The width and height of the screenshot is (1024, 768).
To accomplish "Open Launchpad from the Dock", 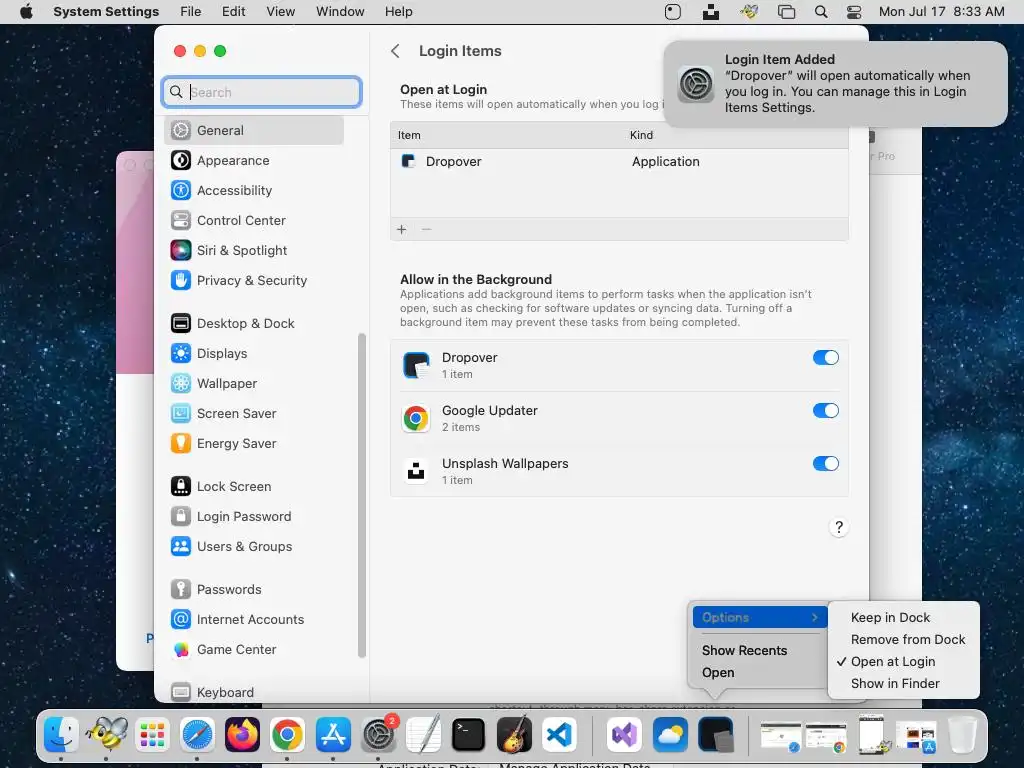I will tap(152, 735).
